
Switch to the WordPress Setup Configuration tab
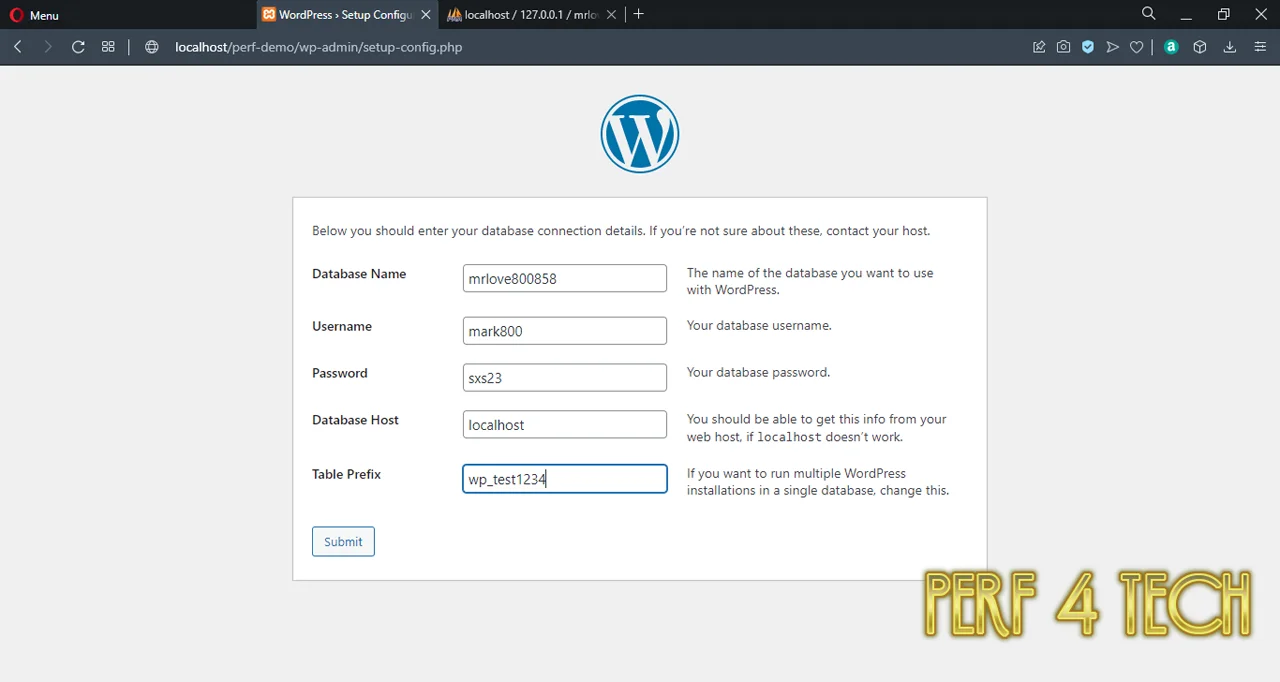pos(346,15)
